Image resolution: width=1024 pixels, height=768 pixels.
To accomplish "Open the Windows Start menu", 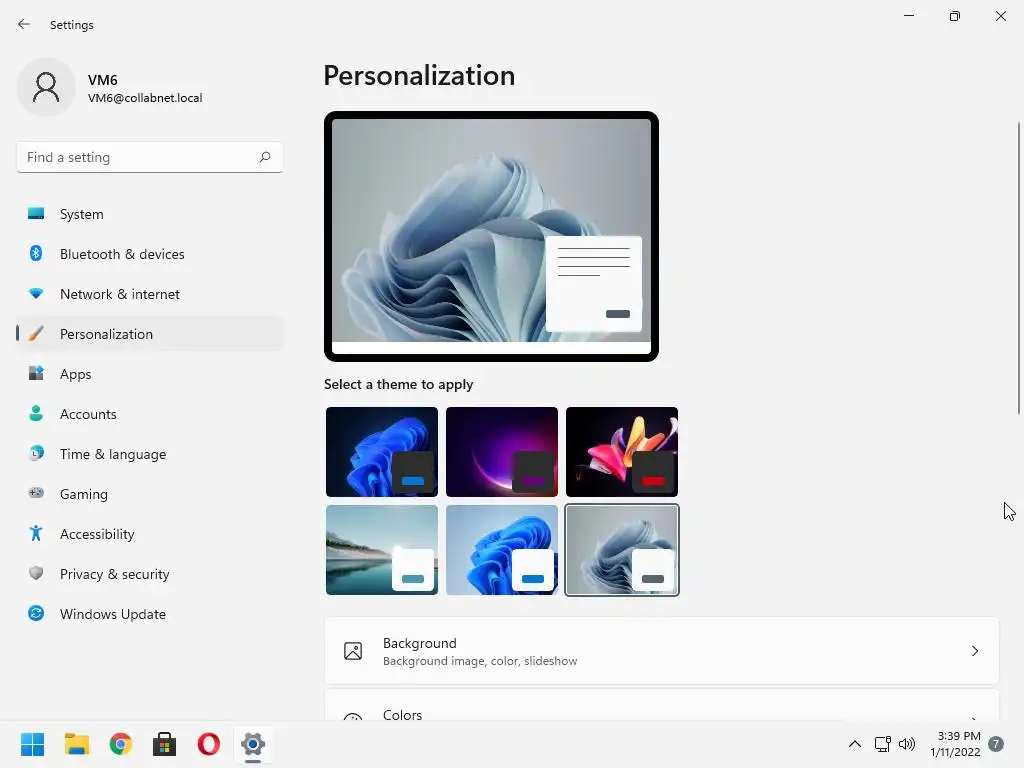I will click(33, 744).
